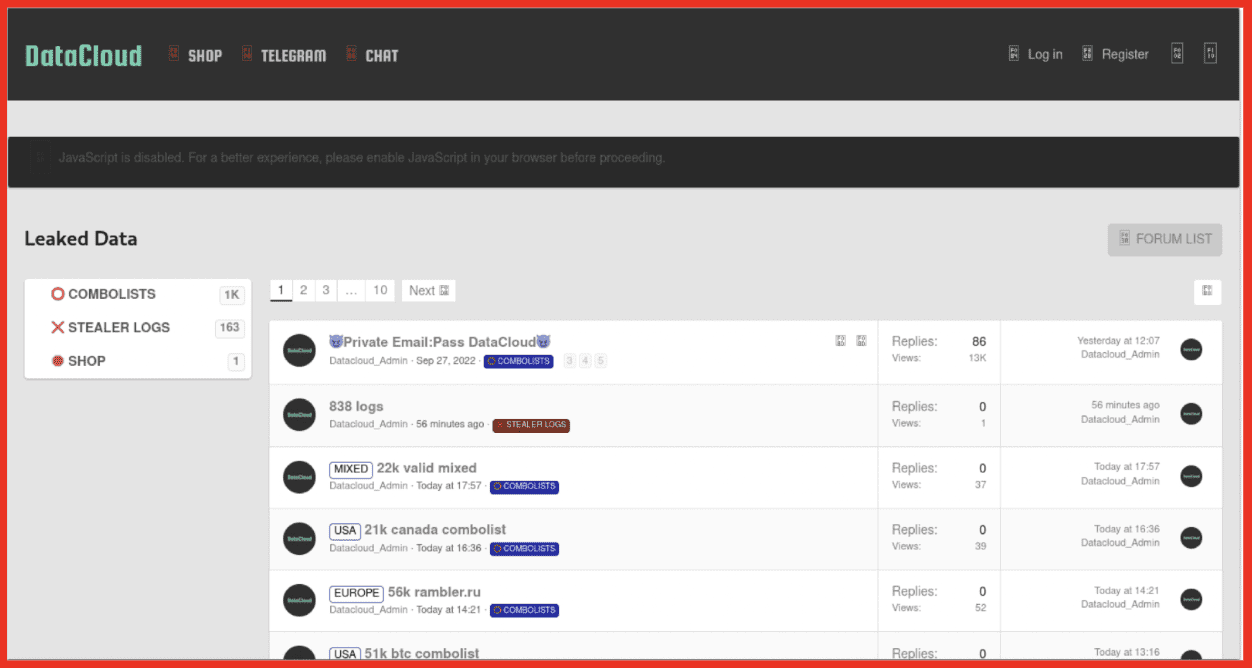Click the first small status icon on Private Email:Pass row
Screen dimensions: 1252x668
point(841,341)
